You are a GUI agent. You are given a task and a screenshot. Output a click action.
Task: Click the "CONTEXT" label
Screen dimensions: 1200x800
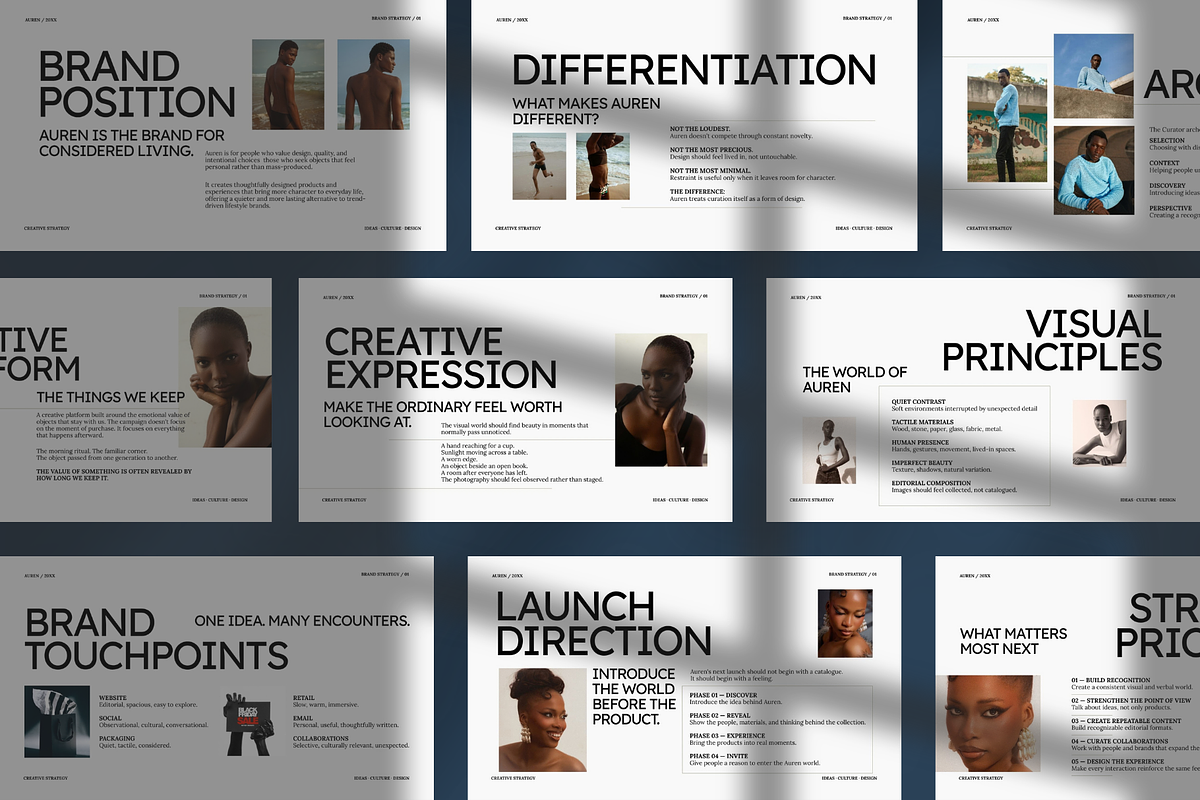pyautogui.click(x=1165, y=163)
